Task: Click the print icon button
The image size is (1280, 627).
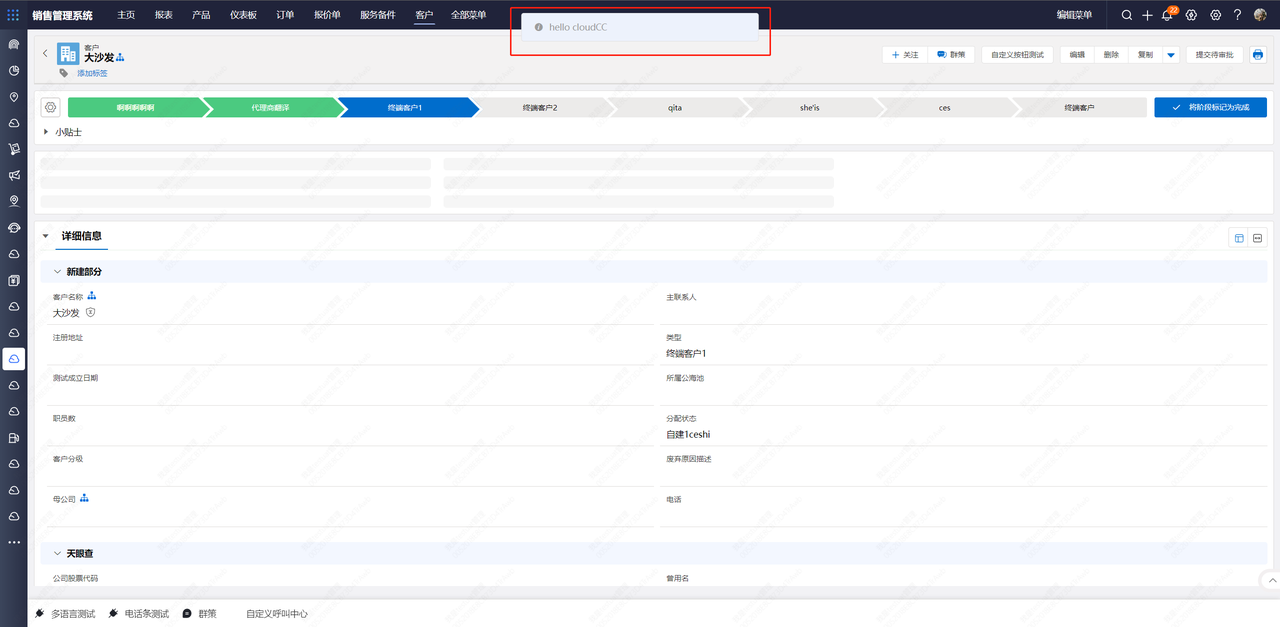Action: pos(1258,55)
